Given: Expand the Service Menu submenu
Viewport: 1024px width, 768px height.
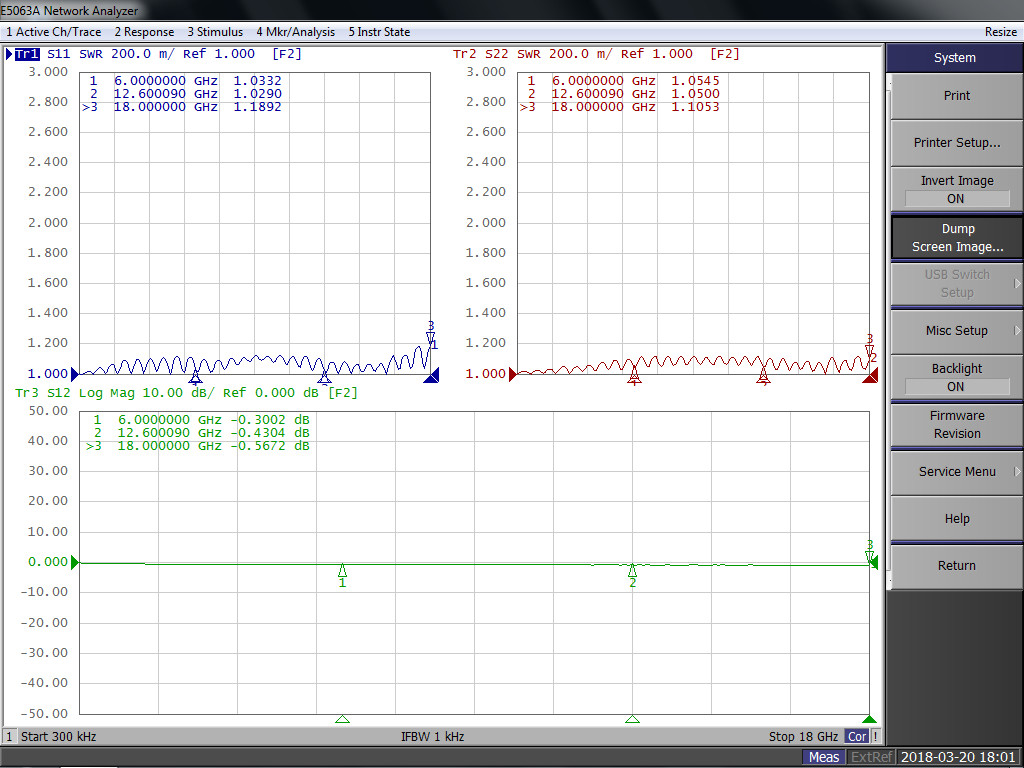Looking at the screenshot, I should click(957, 472).
